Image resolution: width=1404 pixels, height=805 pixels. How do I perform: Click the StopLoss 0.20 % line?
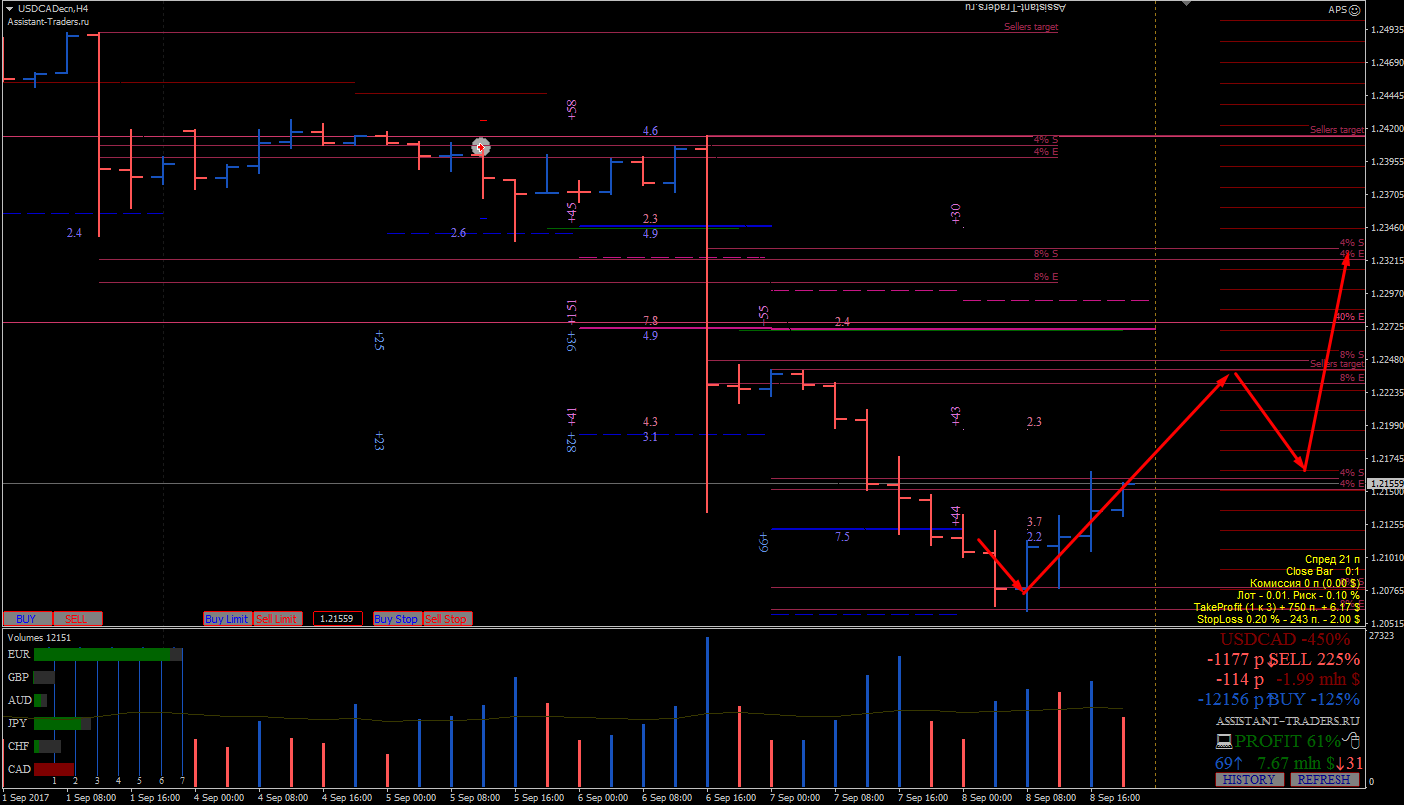[1278, 619]
